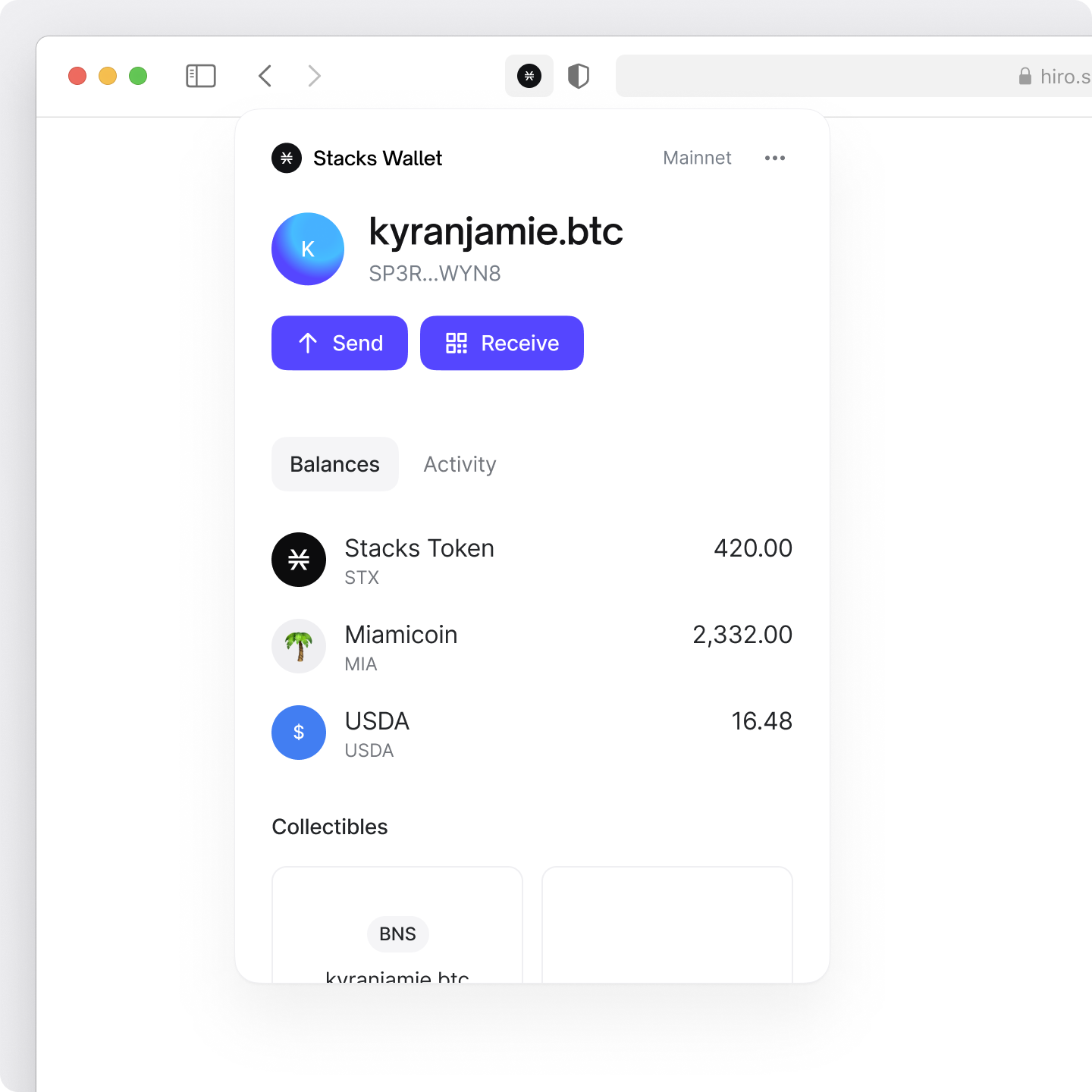Open the Mainnet network selector
The image size is (1092, 1092).
tap(697, 158)
